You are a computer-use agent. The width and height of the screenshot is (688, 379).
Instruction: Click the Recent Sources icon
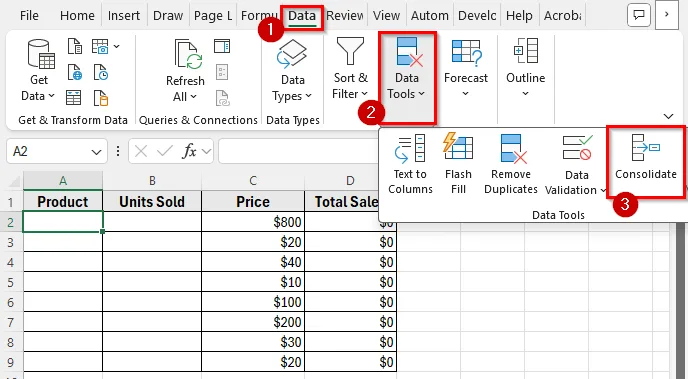[x=100, y=72]
